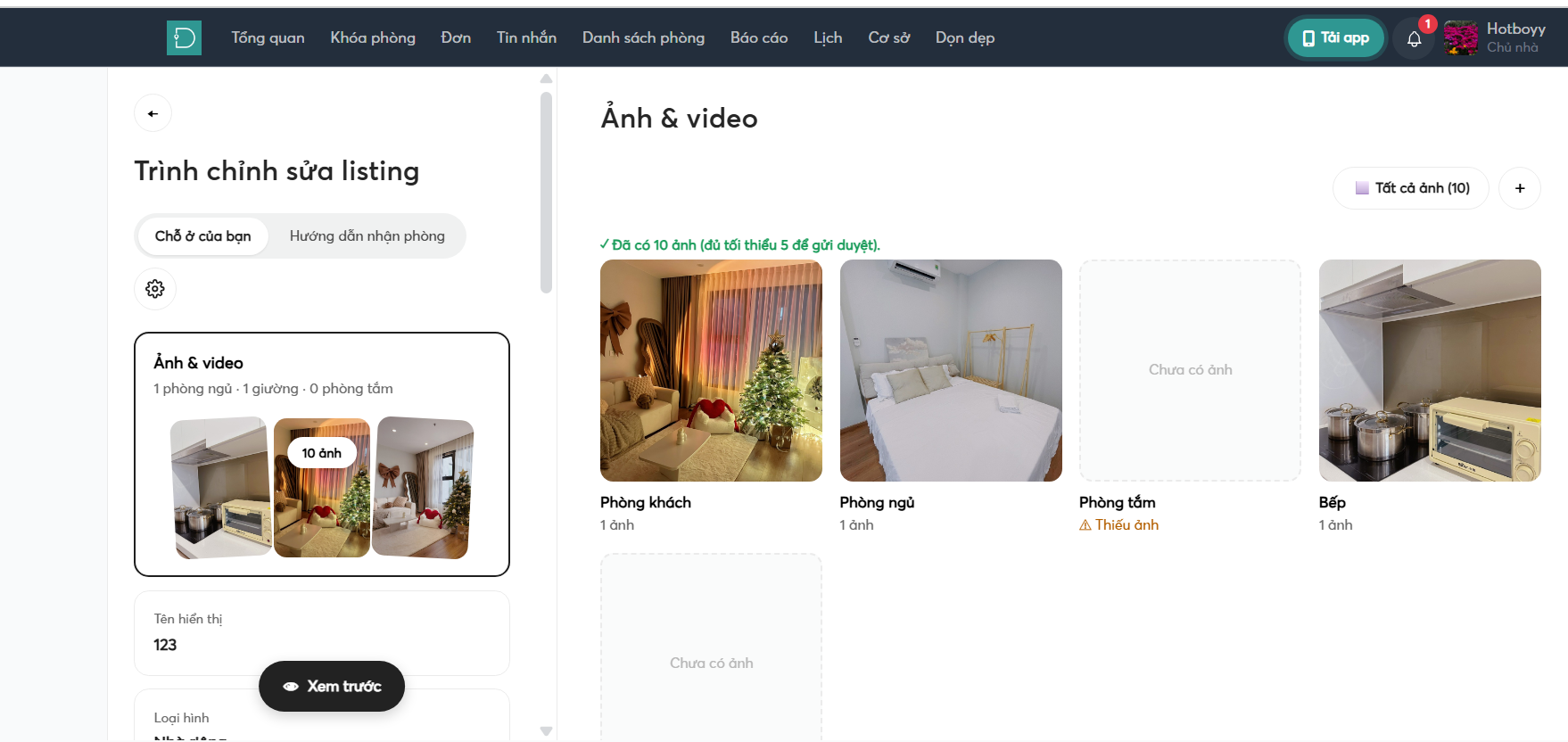Click the Phòng ngủ label
The image size is (1568, 742).
(877, 503)
